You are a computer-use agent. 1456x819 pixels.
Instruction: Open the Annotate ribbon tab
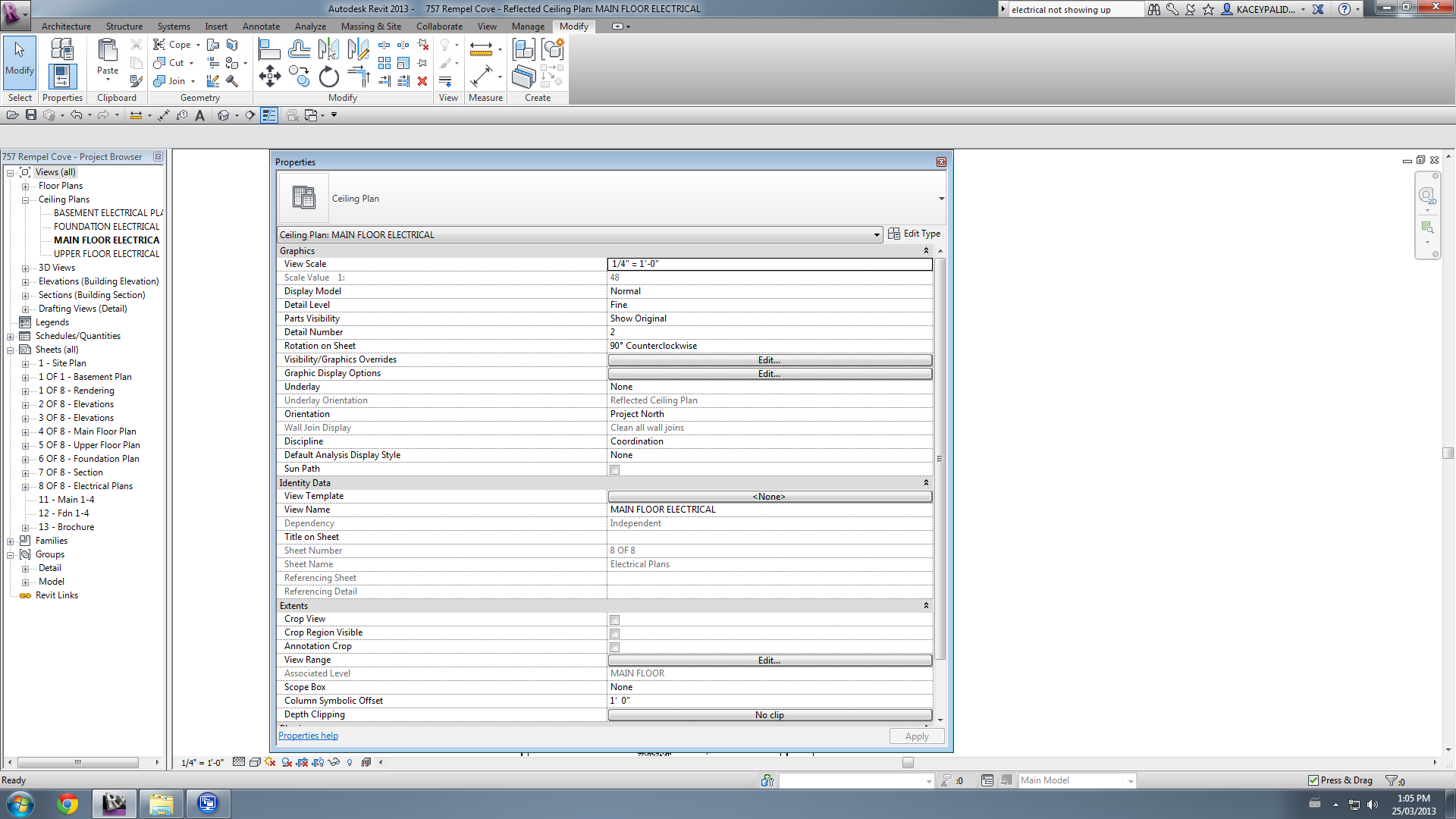point(261,27)
